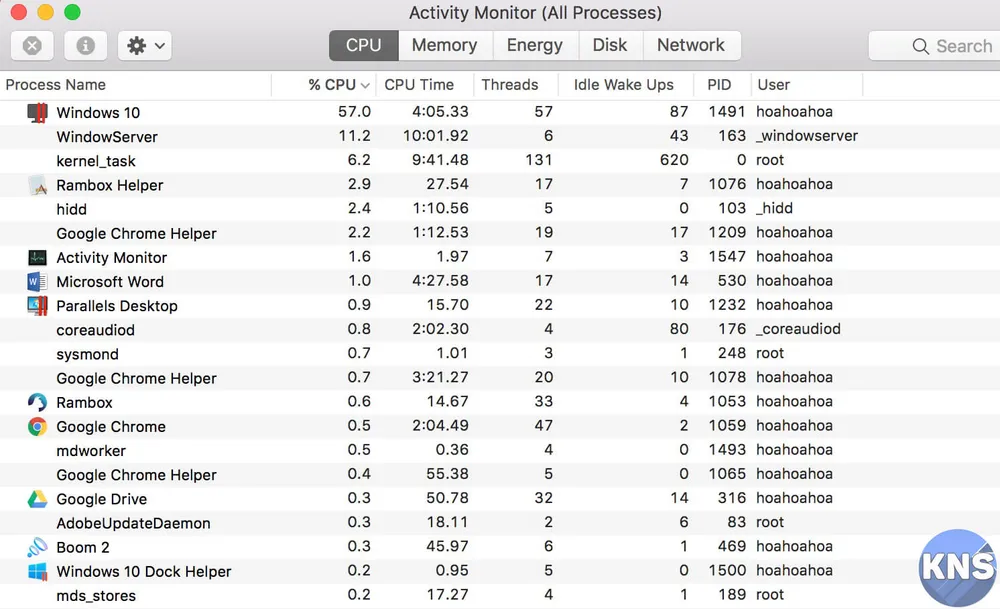Sort by the CPU Time column
Screen dimensions: 1000x609
425,85
